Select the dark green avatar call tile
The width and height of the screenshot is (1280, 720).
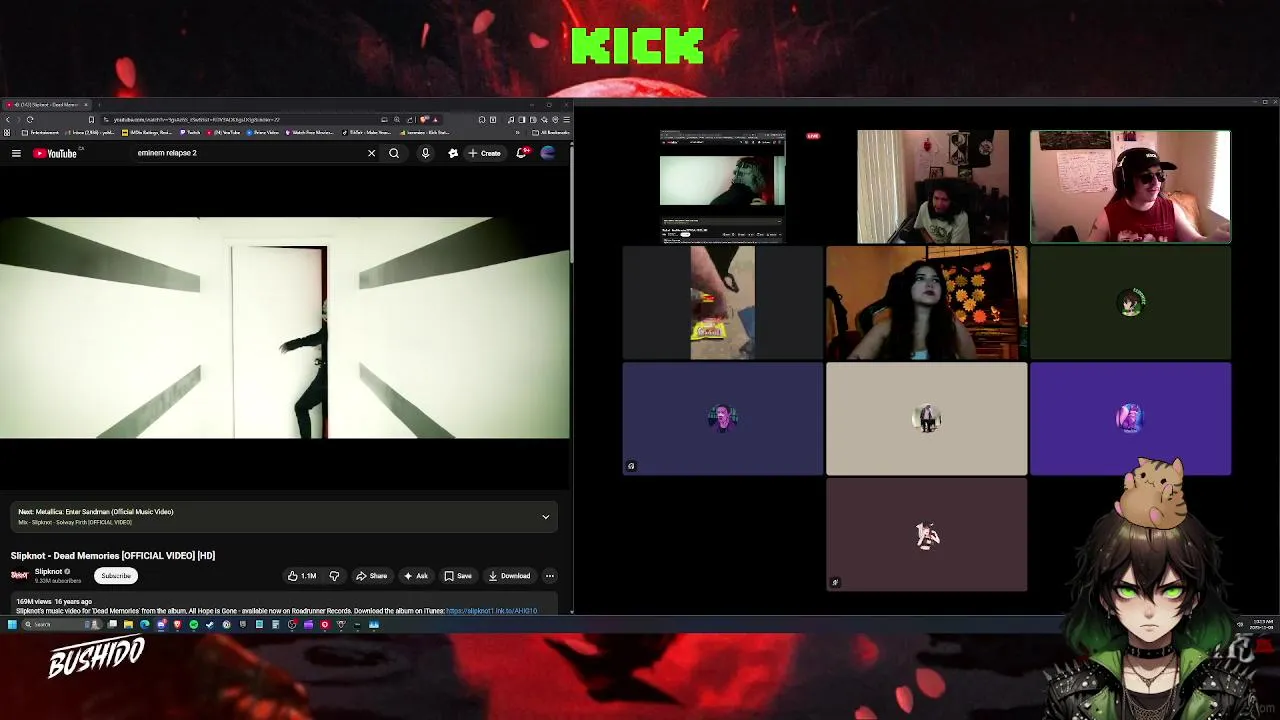click(x=1130, y=303)
